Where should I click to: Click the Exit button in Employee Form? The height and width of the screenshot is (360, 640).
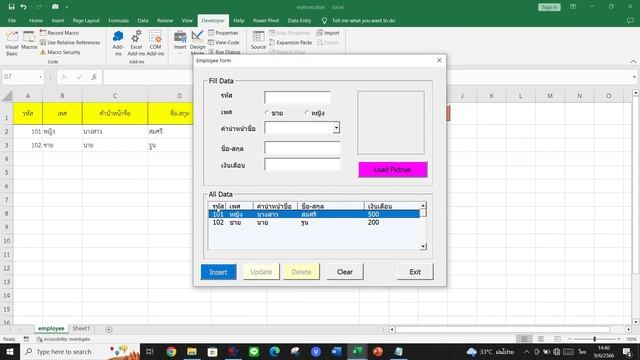click(415, 272)
